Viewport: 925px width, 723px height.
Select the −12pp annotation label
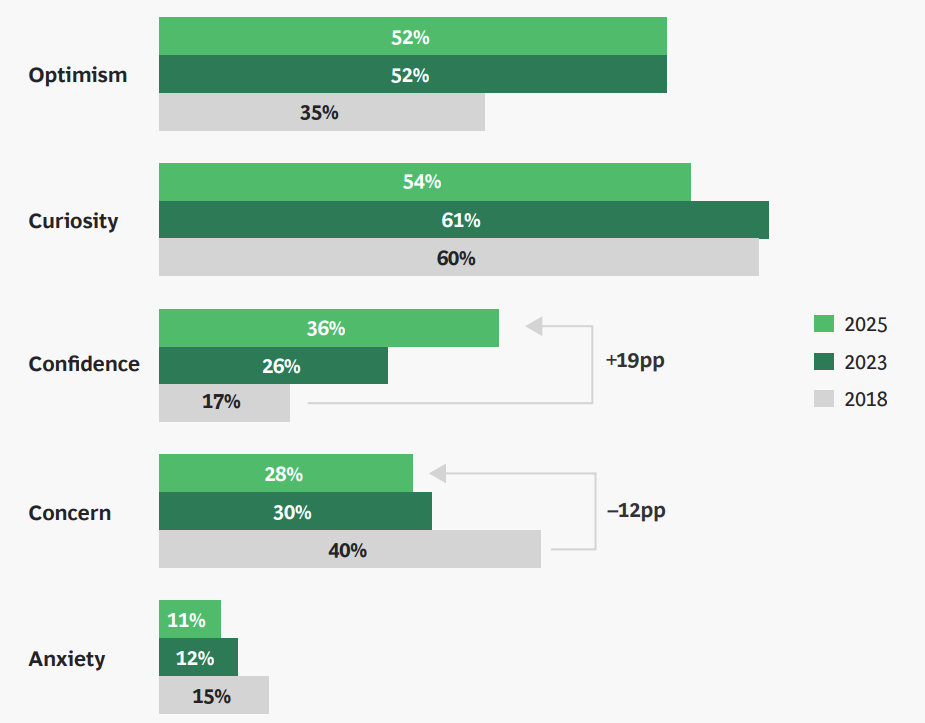pos(636,510)
